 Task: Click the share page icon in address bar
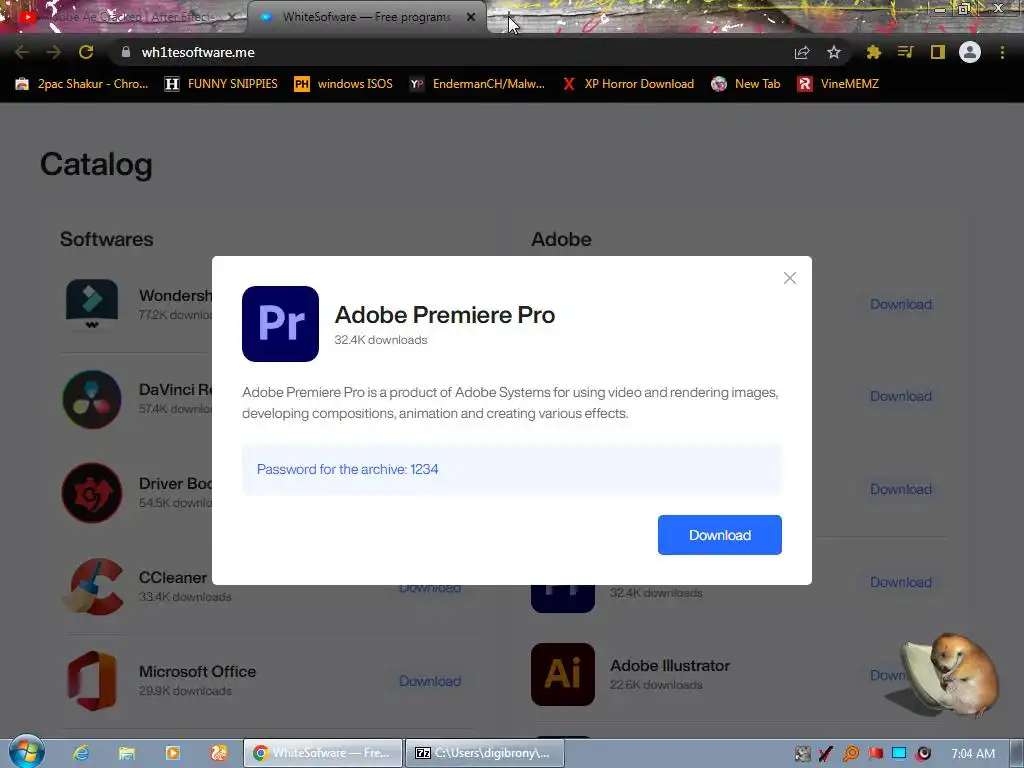coord(802,52)
